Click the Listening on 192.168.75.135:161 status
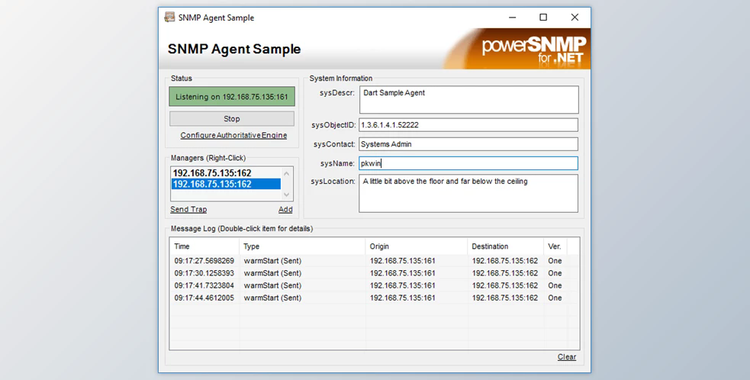Image resolution: width=750 pixels, height=380 pixels. 232,97
